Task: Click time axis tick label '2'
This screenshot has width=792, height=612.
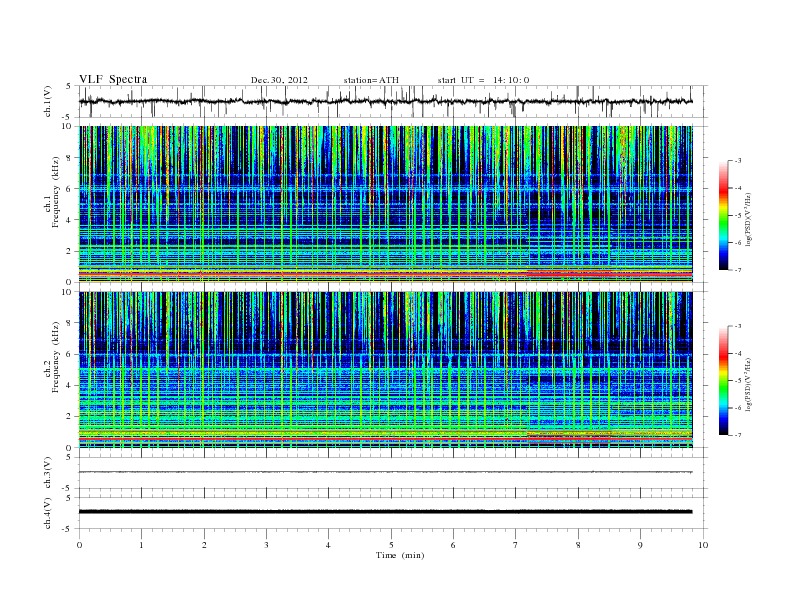Action: [x=204, y=545]
